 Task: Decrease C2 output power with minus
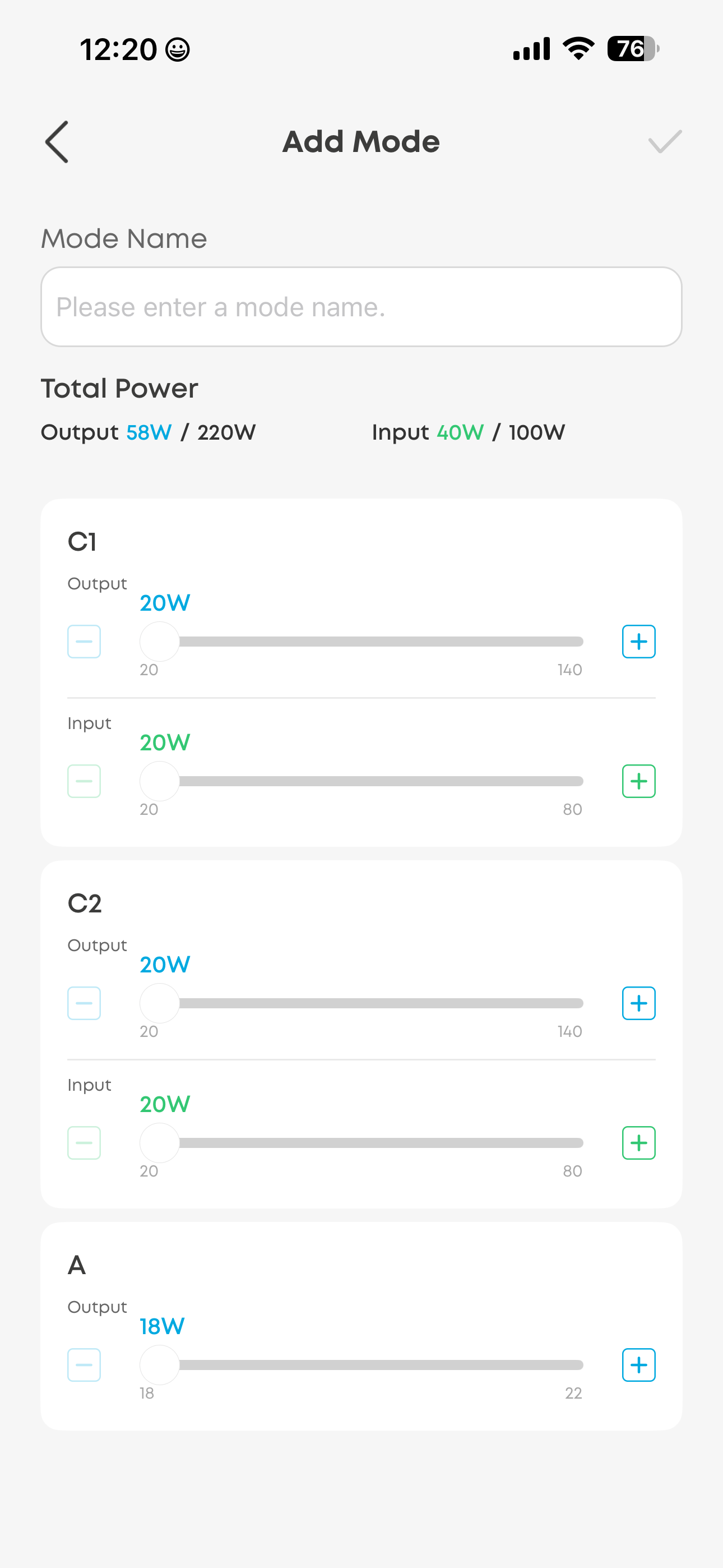click(x=84, y=1003)
